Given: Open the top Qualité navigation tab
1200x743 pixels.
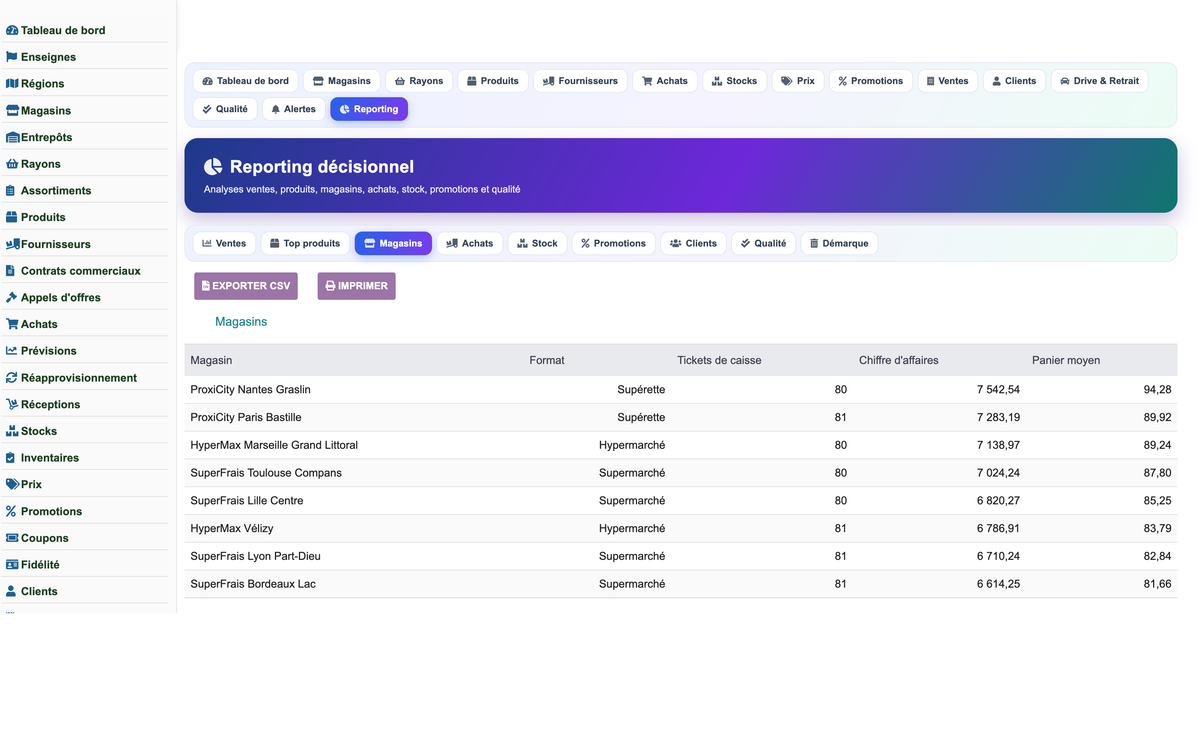Looking at the screenshot, I should [225, 109].
